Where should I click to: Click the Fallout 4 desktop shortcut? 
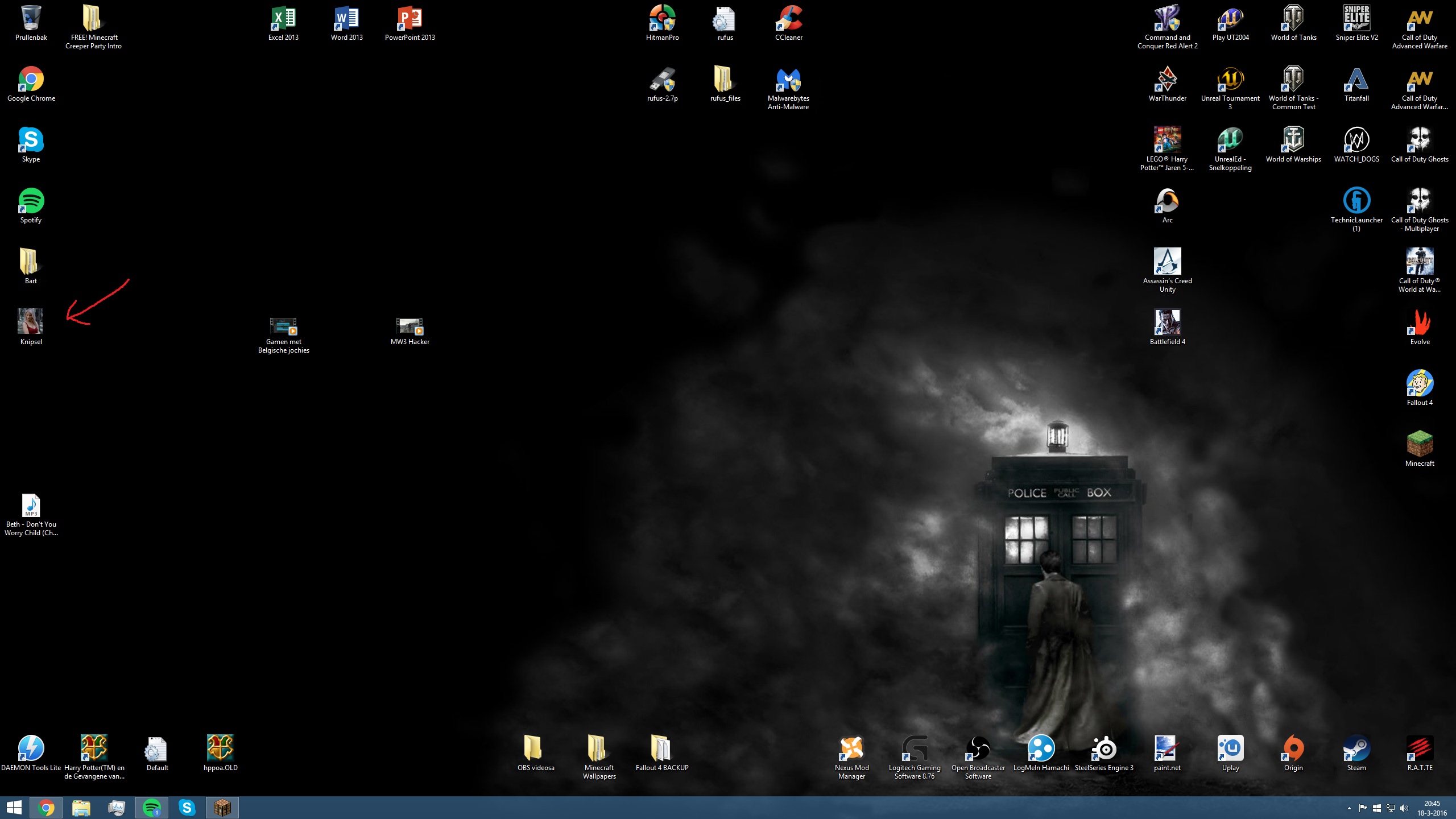pyautogui.click(x=1420, y=388)
